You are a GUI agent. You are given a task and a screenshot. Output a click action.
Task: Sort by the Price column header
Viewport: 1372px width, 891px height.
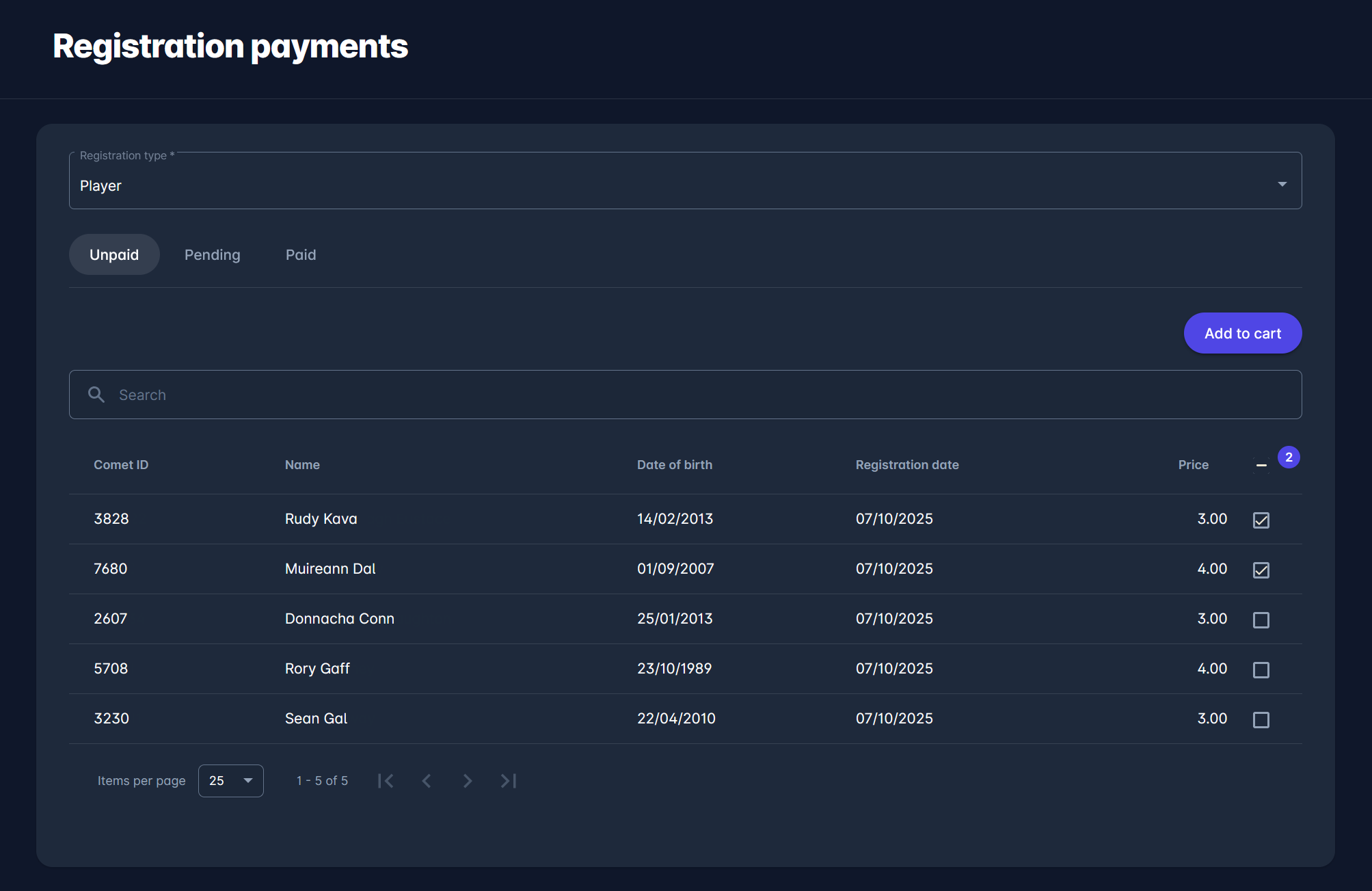(1193, 465)
